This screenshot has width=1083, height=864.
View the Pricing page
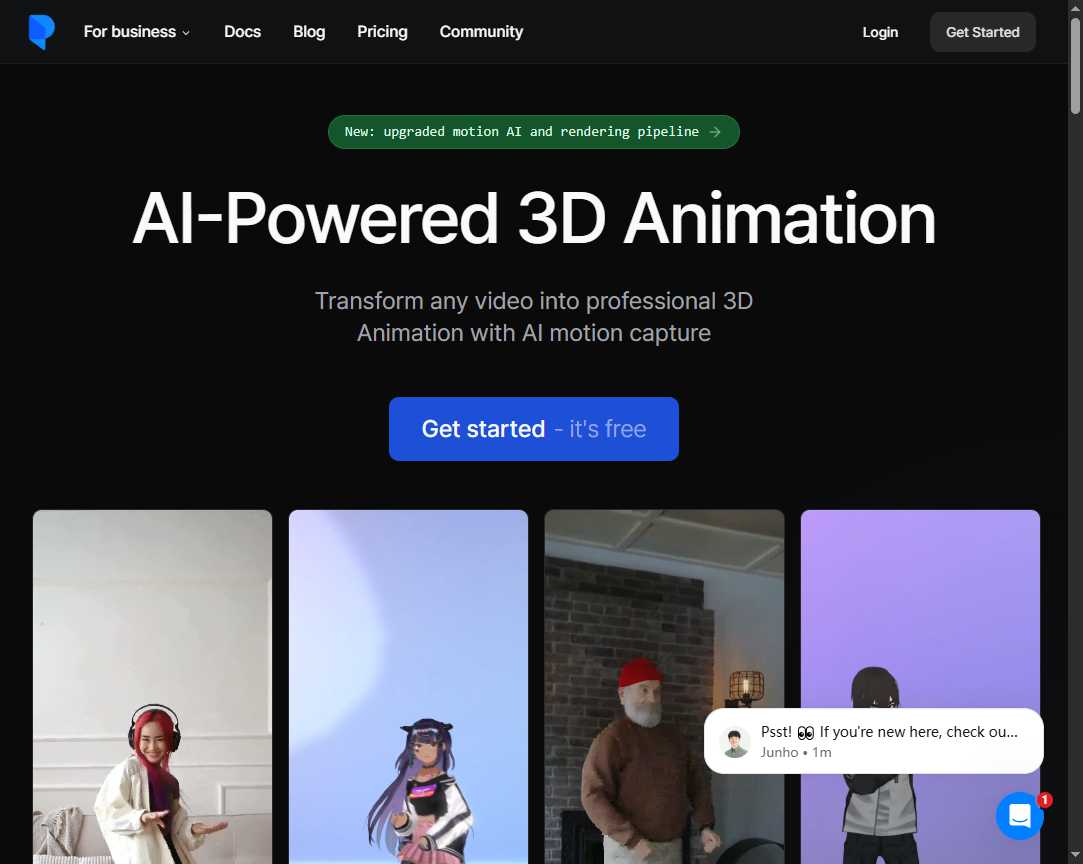(382, 32)
